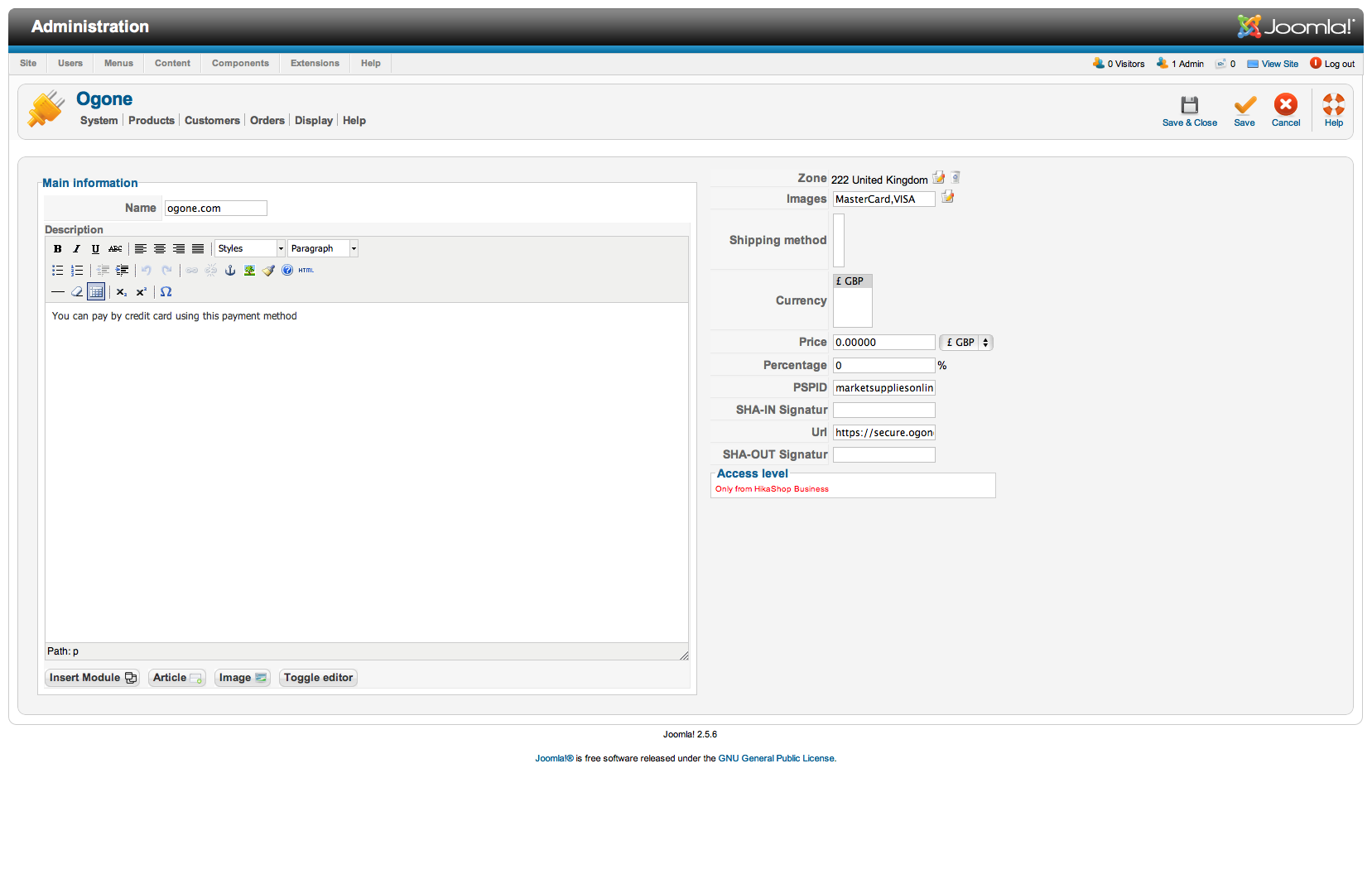The width and height of the screenshot is (1372, 893).
Task: Open the HikaShop Customers submenu
Action: 212,121
